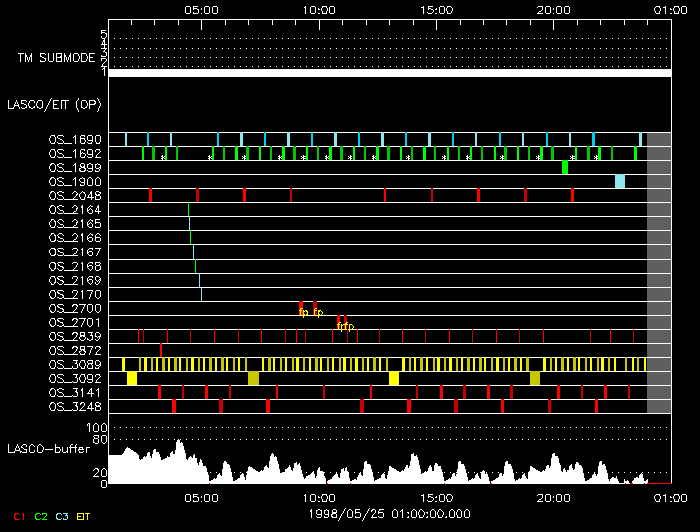The image size is (700, 532).
Task: Select the red C1 legend entry
Action: tap(19, 516)
